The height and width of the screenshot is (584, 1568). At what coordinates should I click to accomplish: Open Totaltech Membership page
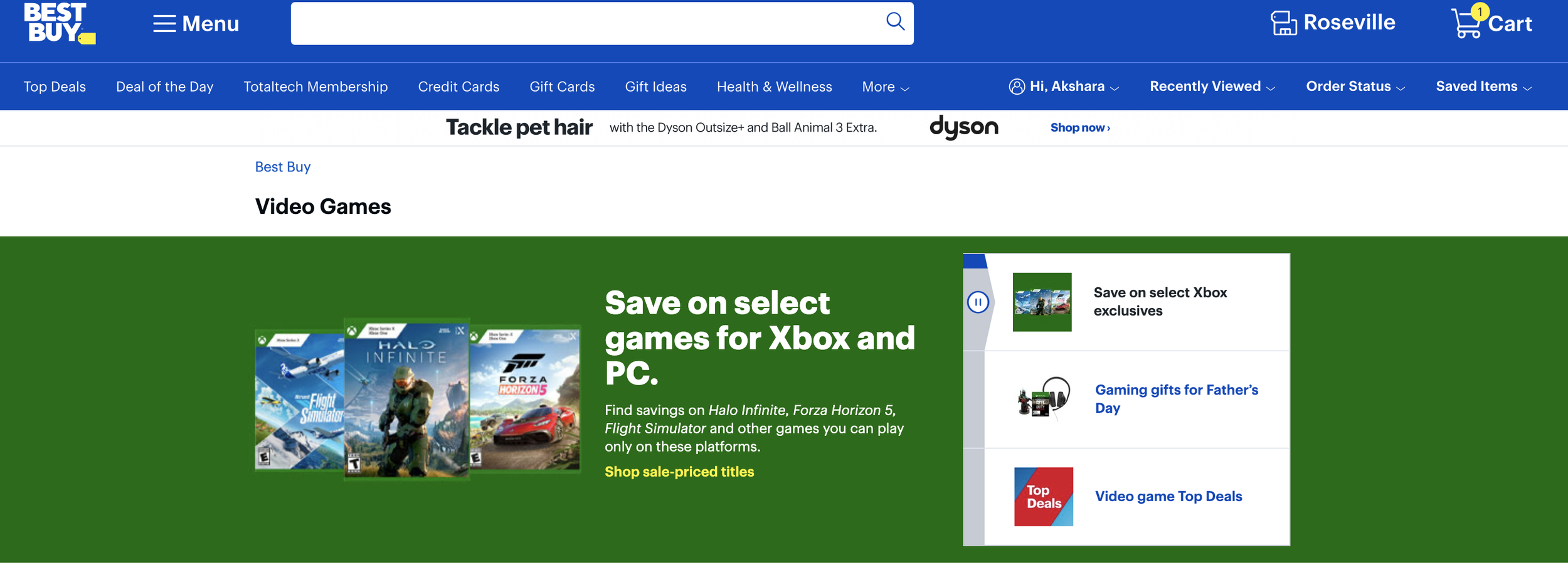click(x=315, y=87)
